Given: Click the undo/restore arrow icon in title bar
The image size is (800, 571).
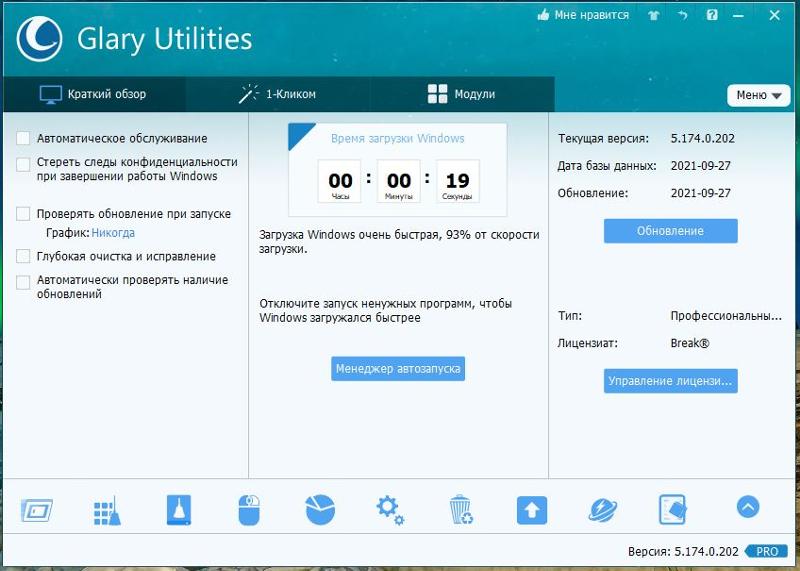Looking at the screenshot, I should coord(683,15).
